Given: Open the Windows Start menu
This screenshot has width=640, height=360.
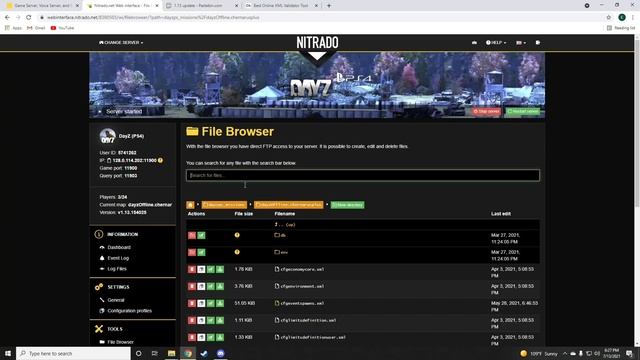Looking at the screenshot, I should (8, 353).
